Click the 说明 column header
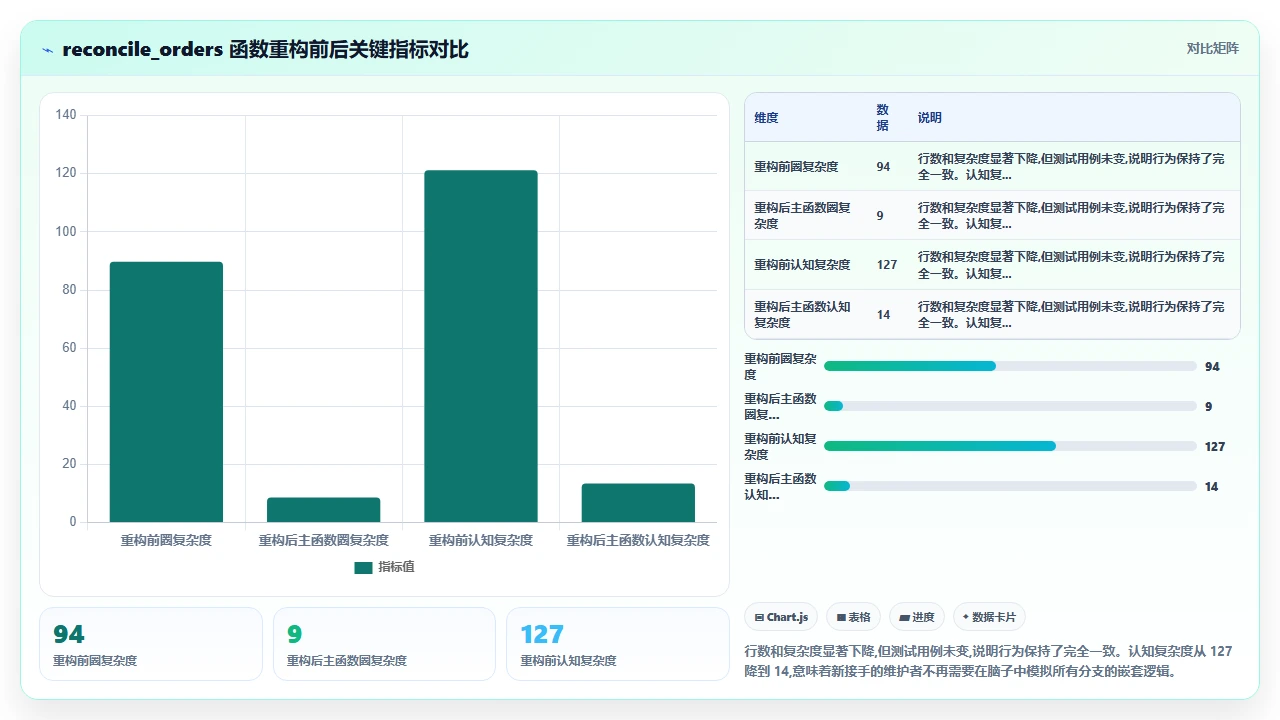This screenshot has width=1280, height=720. (930, 118)
